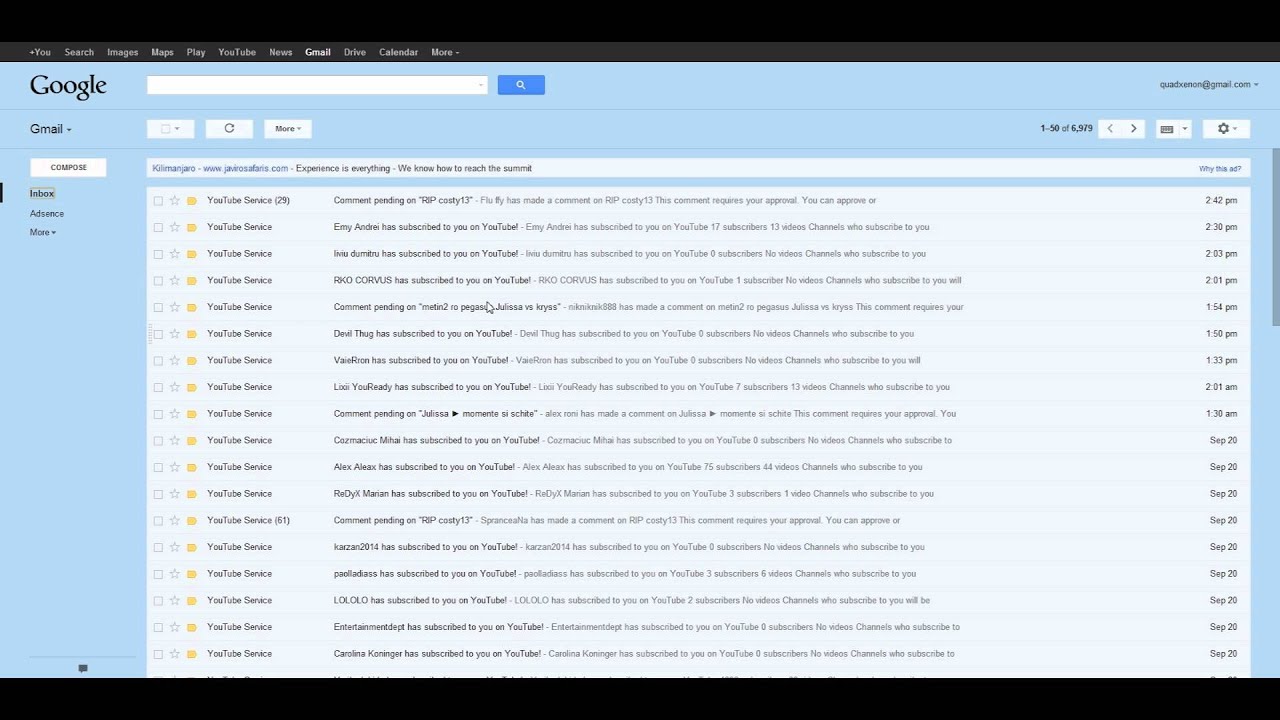Open the More actions dropdown in toolbar
The image size is (1280, 720).
[288, 129]
